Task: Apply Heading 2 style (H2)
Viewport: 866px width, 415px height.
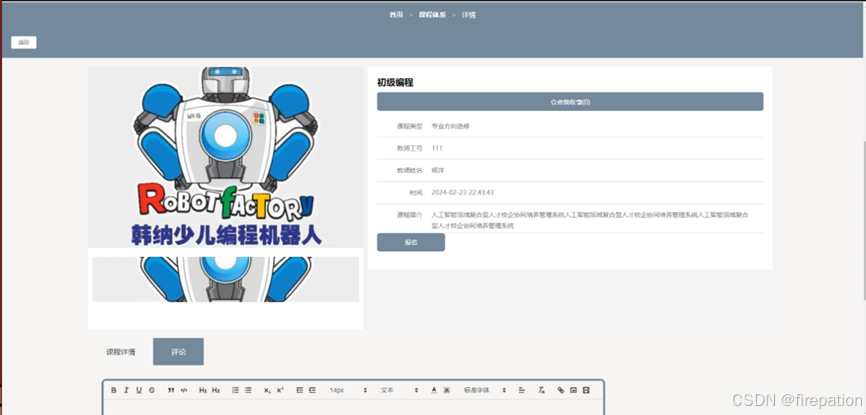Action: point(216,390)
